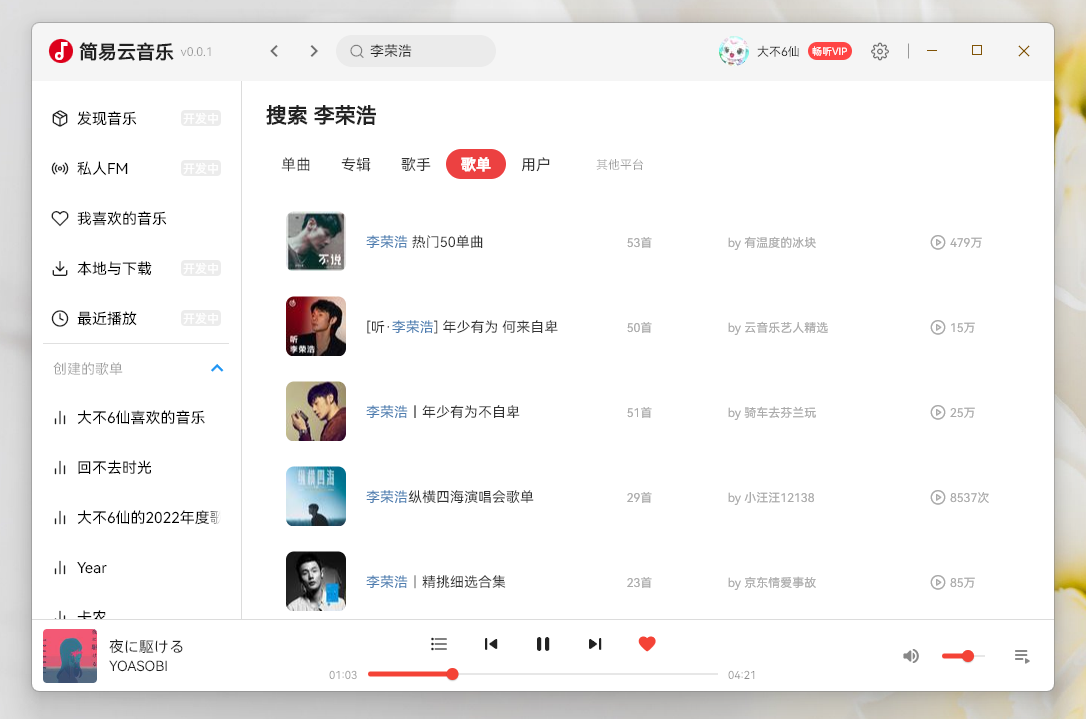Click the 畅听VIP badge
Screen dimensions: 1086x719
coord(830,51)
